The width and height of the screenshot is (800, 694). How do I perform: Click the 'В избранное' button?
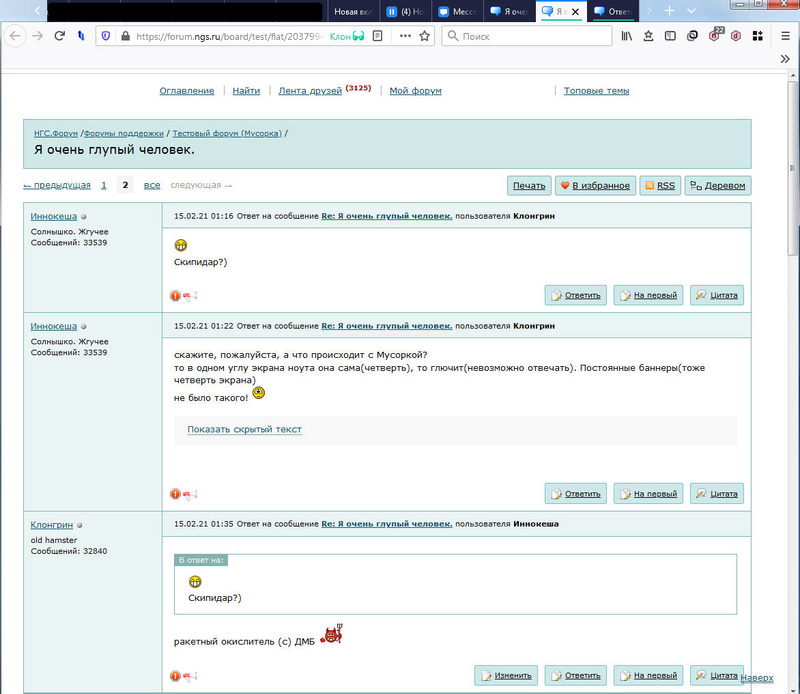tap(595, 185)
